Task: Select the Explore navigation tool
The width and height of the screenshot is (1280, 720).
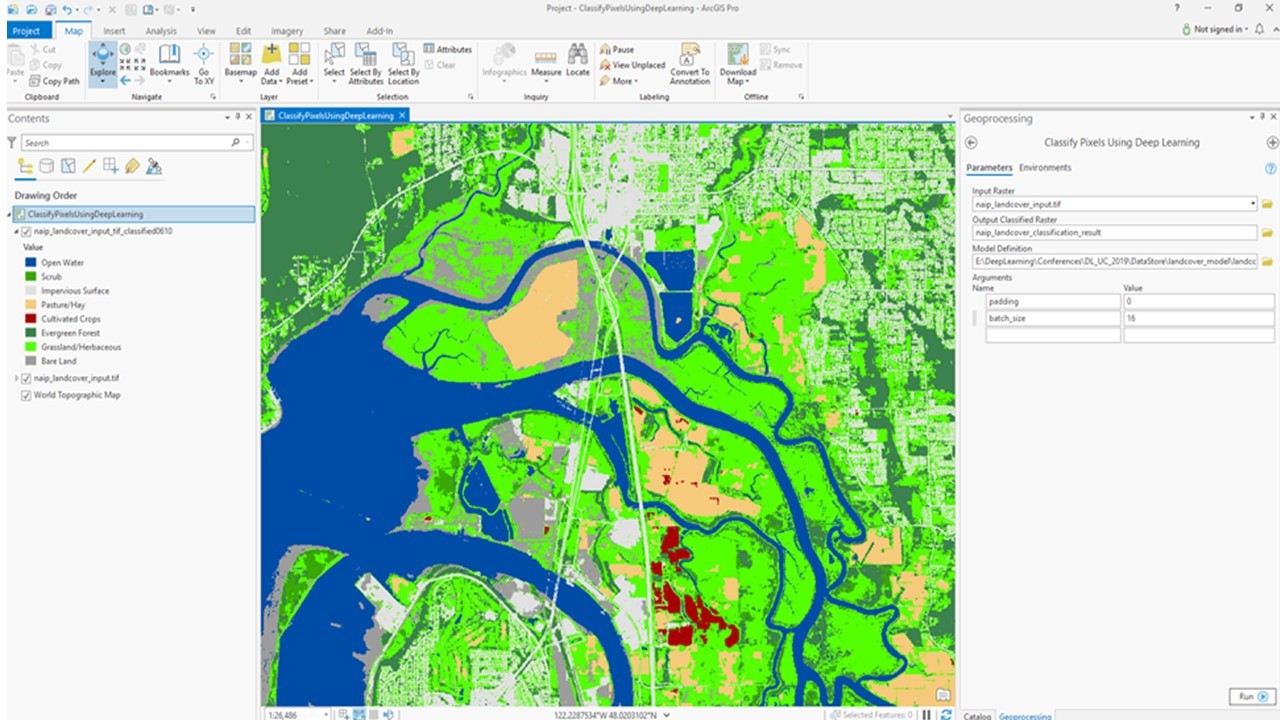Action: (x=103, y=60)
